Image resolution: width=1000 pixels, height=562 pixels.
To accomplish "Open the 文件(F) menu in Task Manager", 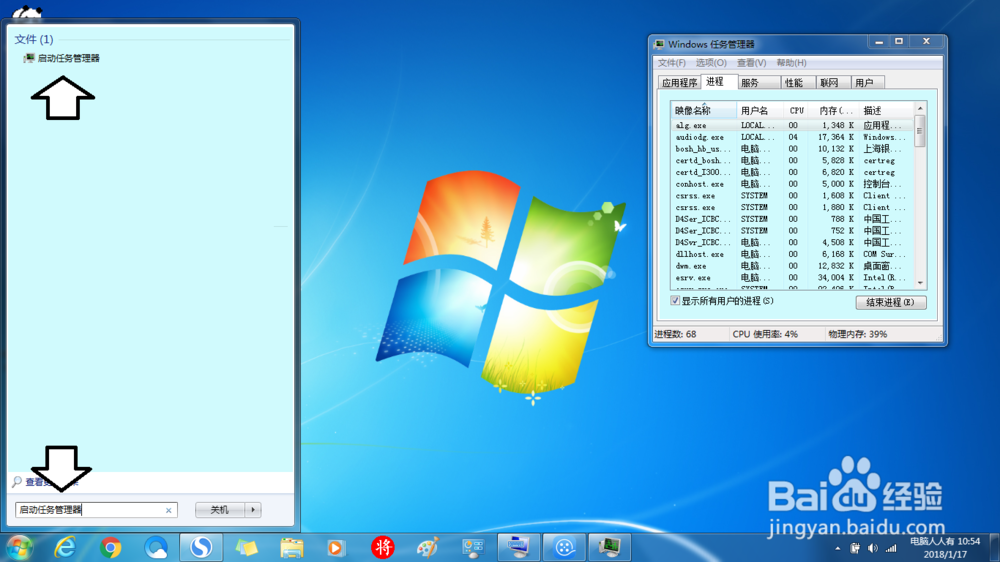I will point(672,63).
